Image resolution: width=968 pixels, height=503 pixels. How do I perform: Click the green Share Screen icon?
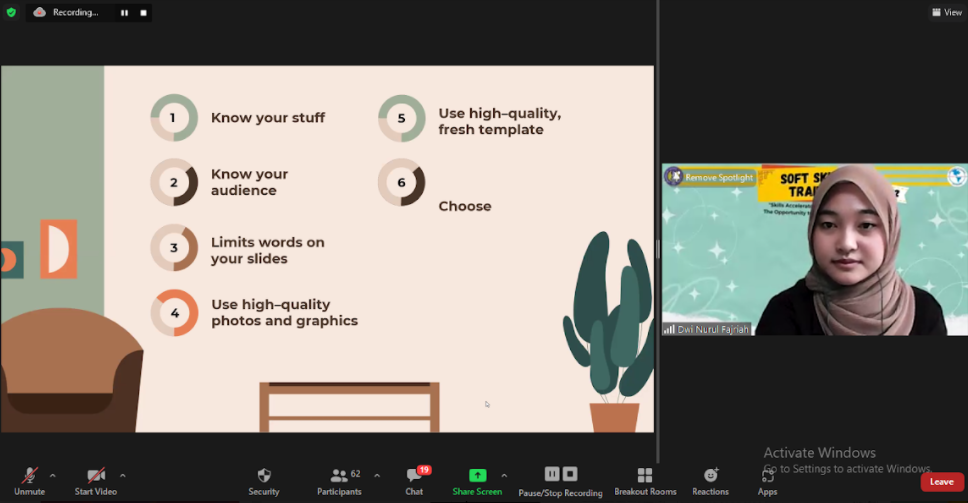pyautogui.click(x=477, y=475)
